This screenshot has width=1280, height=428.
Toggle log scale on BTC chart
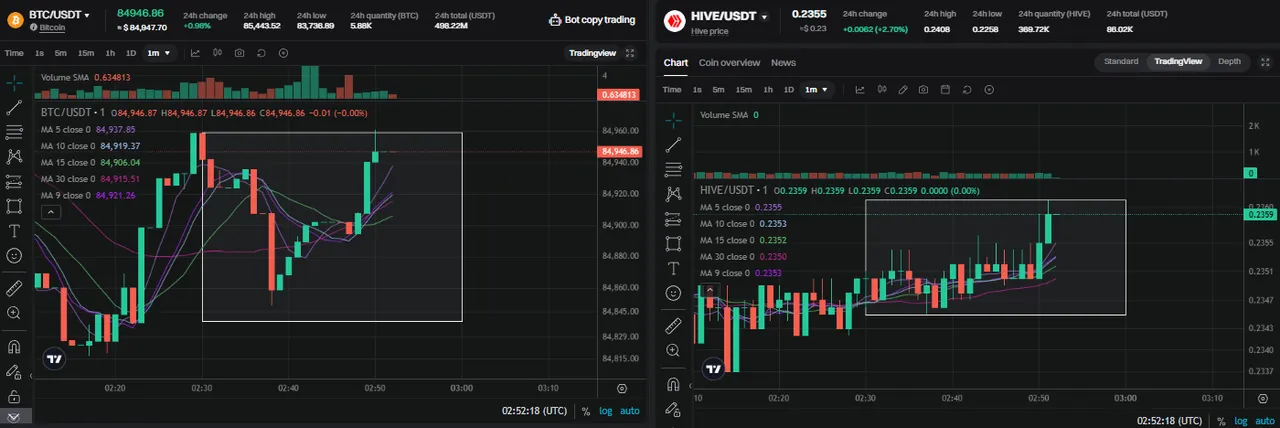tap(605, 411)
